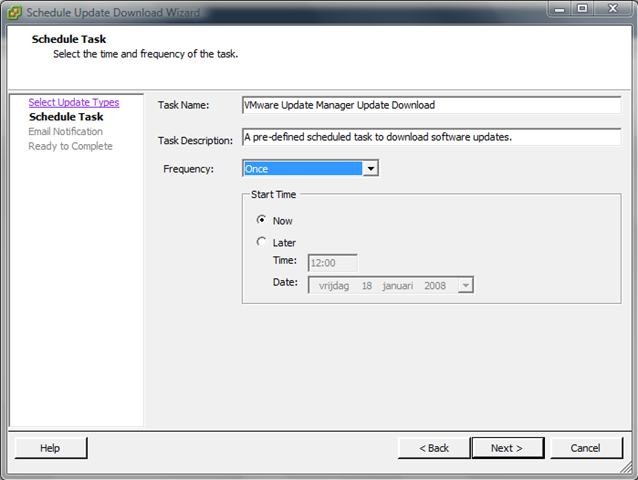638x480 pixels.
Task: Focus the Task Description text field
Action: (x=430, y=137)
